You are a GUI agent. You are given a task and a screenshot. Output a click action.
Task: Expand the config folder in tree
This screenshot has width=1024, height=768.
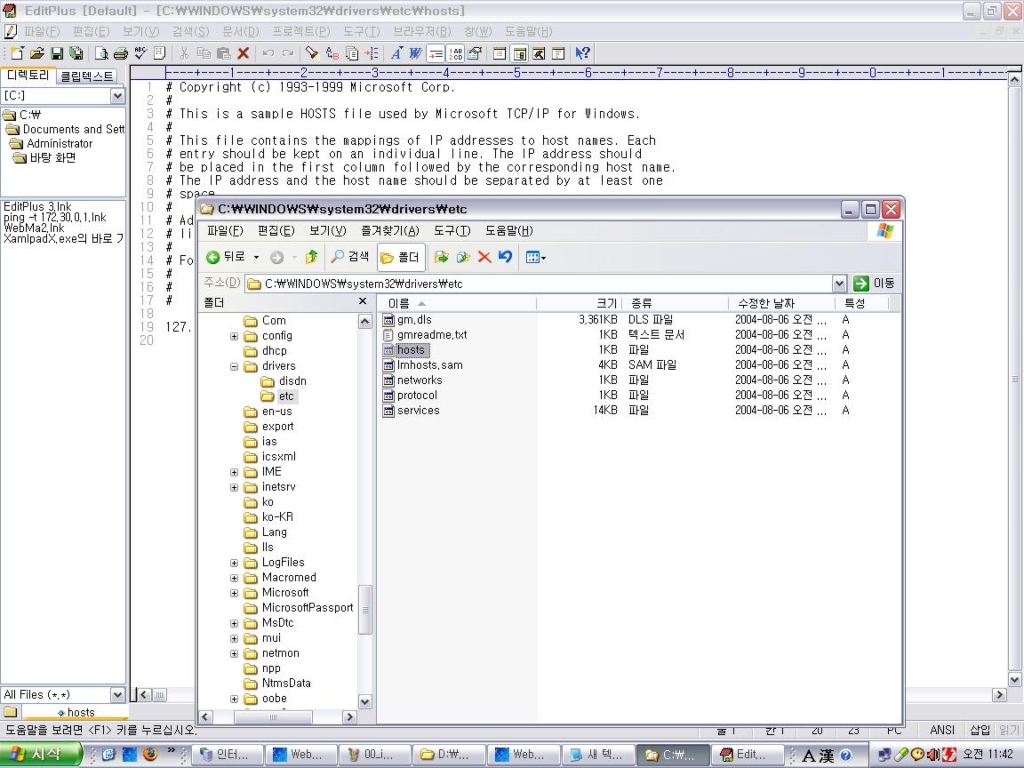pos(234,336)
